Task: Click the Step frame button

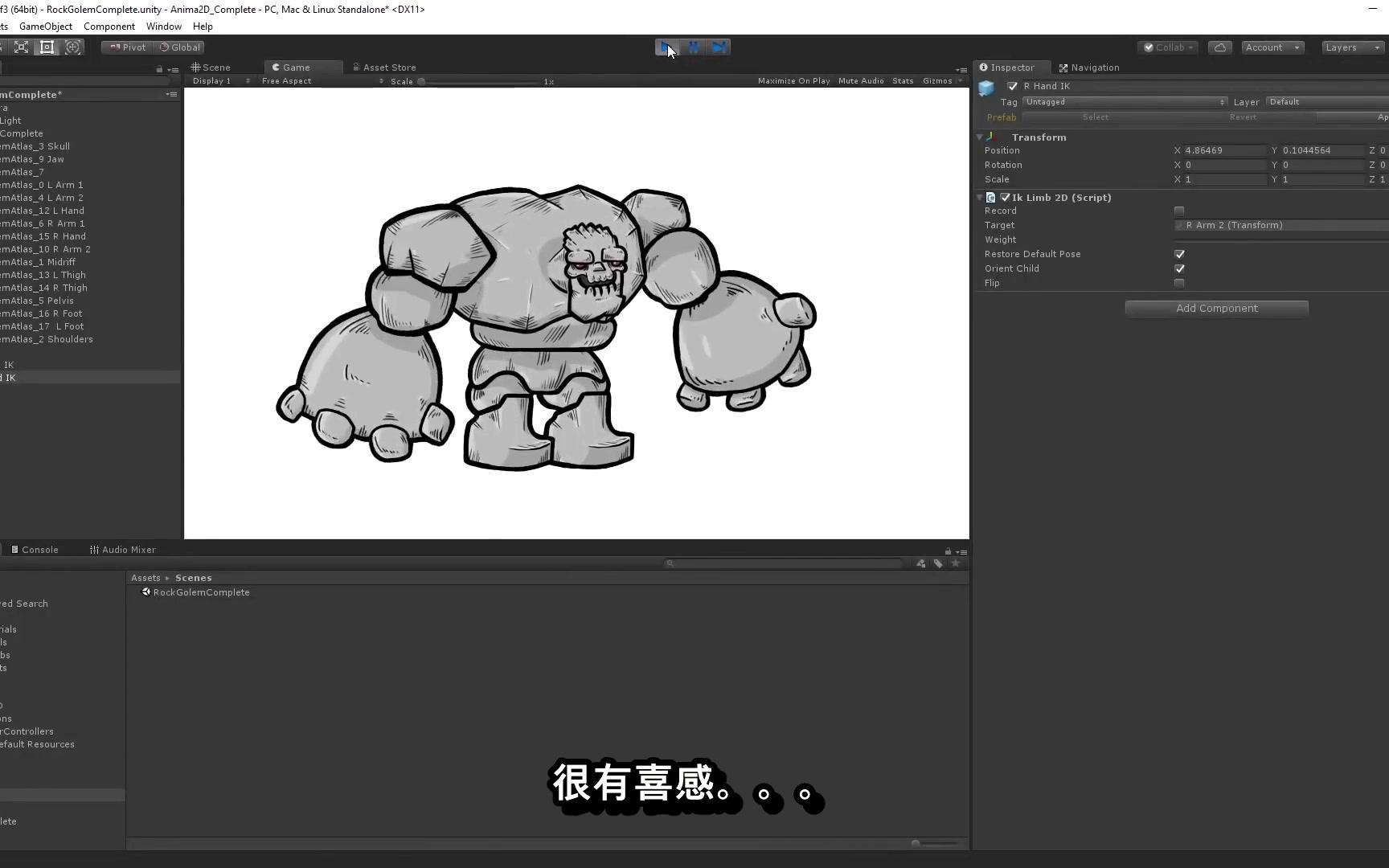Action: coord(718,47)
